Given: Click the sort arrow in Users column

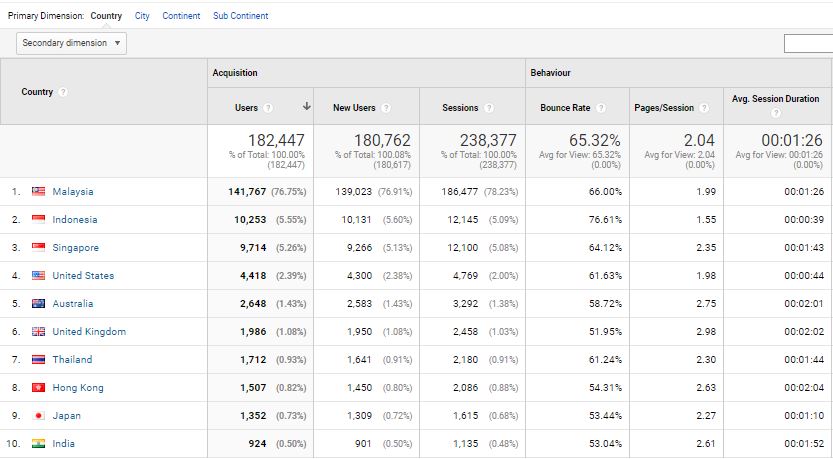Looking at the screenshot, I should click(x=307, y=106).
